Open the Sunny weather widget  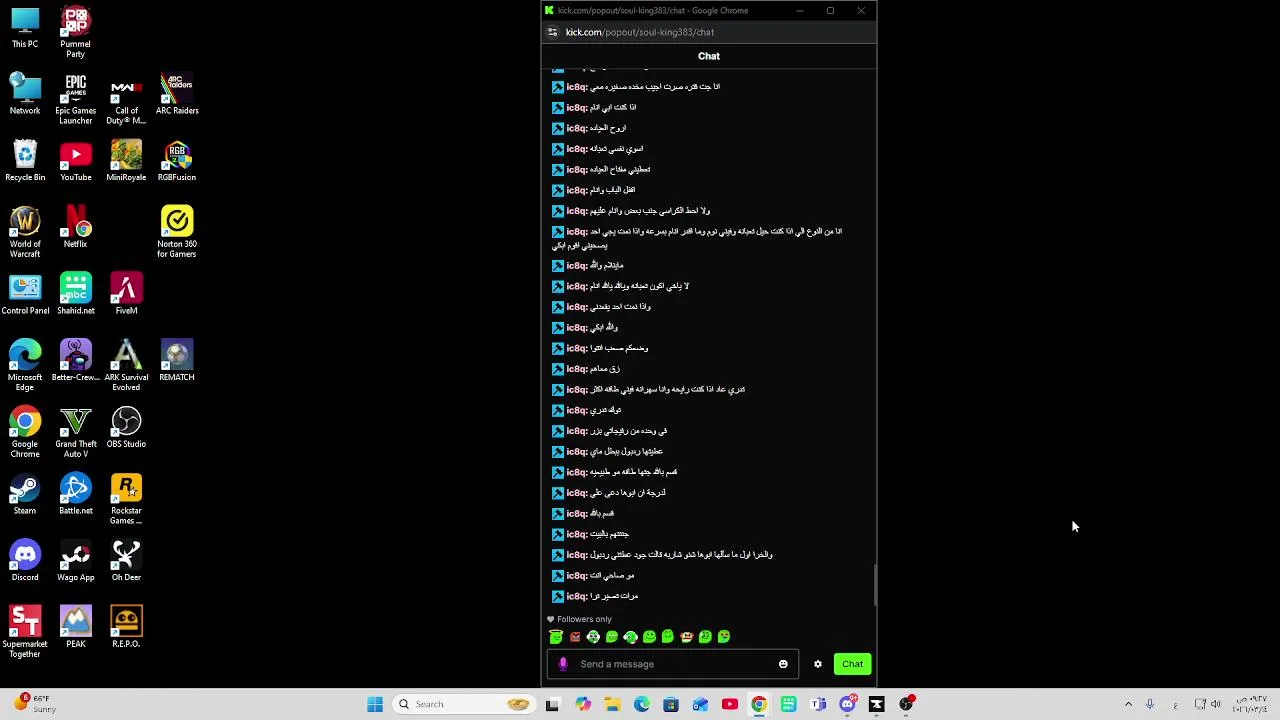(33, 704)
